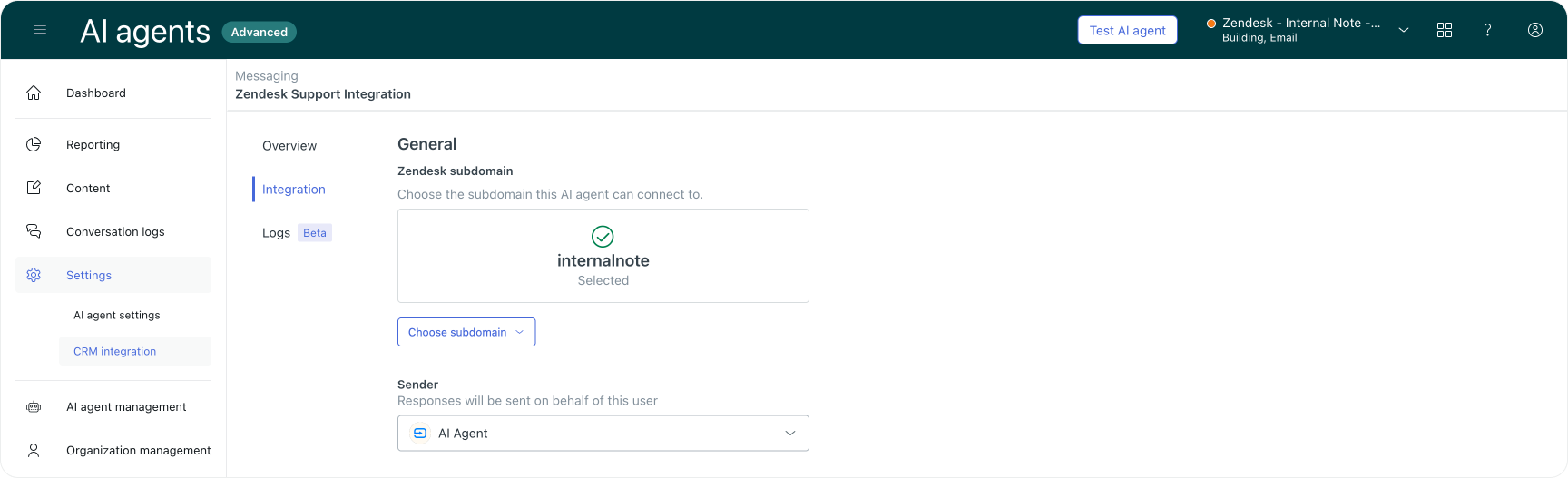Open the Dashboard home icon

click(34, 93)
